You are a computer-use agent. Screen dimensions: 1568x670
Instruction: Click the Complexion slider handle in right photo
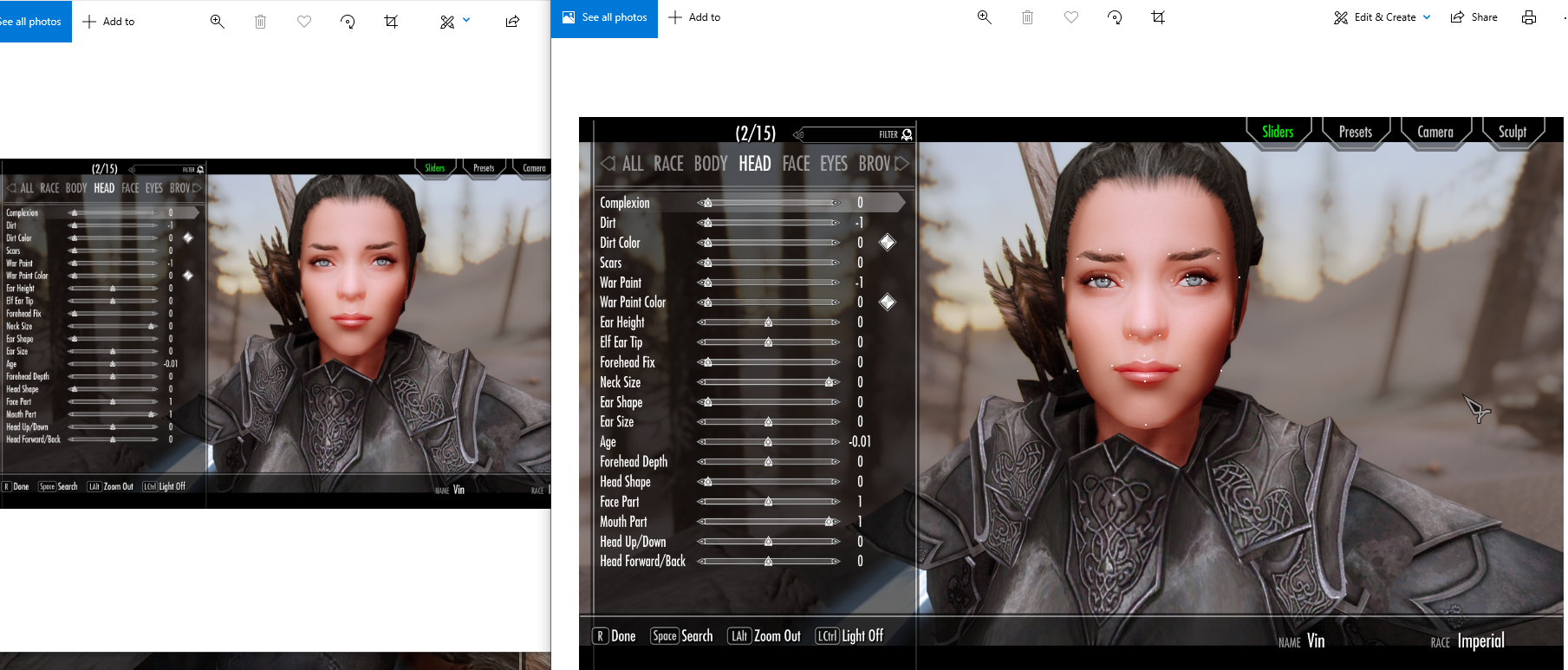(708, 203)
